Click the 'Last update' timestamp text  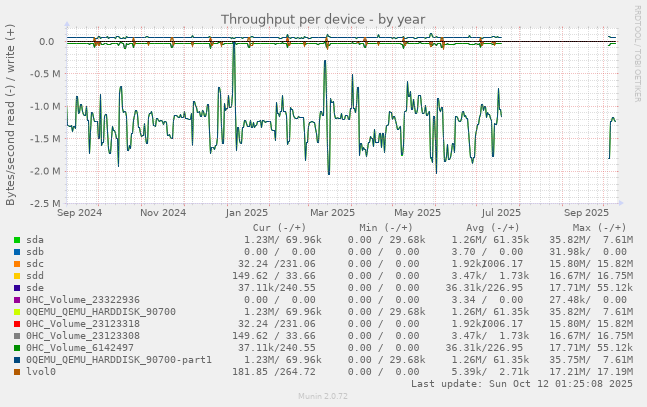[521, 384]
